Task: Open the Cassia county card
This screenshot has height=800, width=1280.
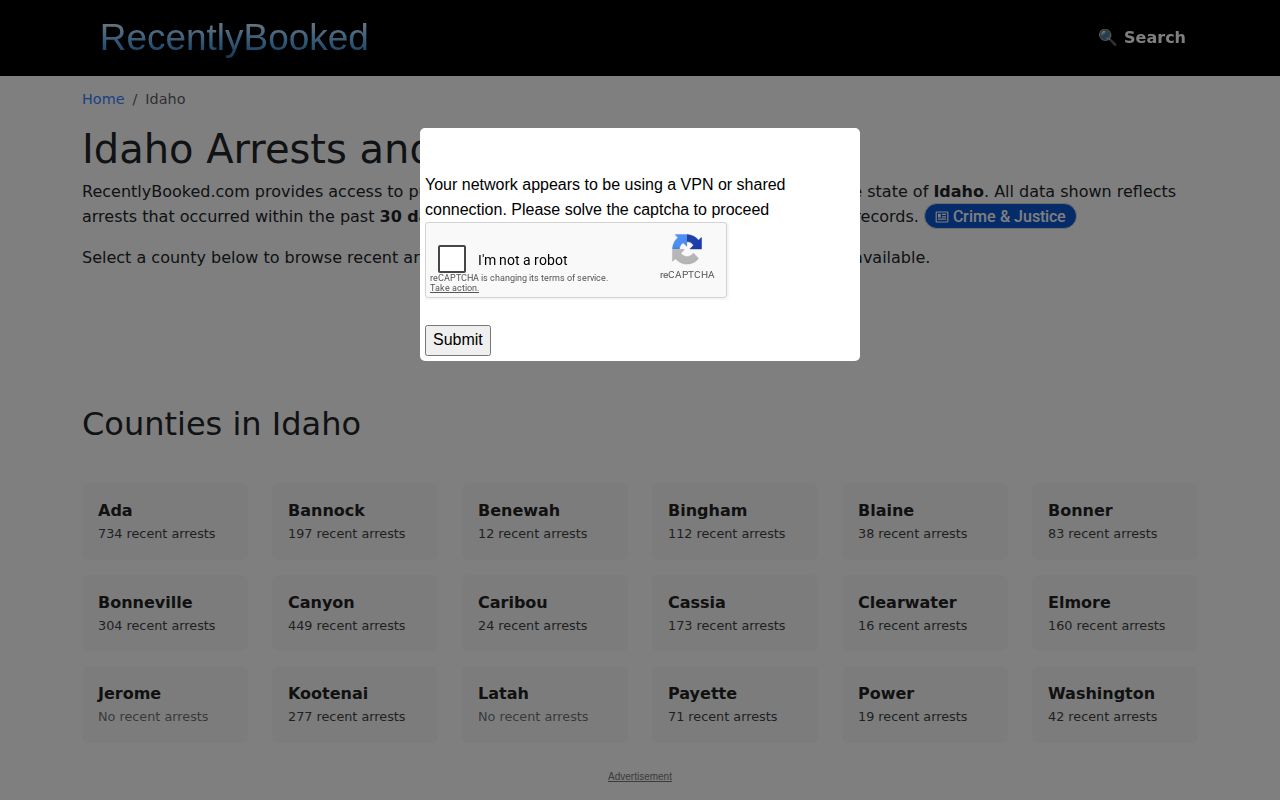Action: (735, 613)
